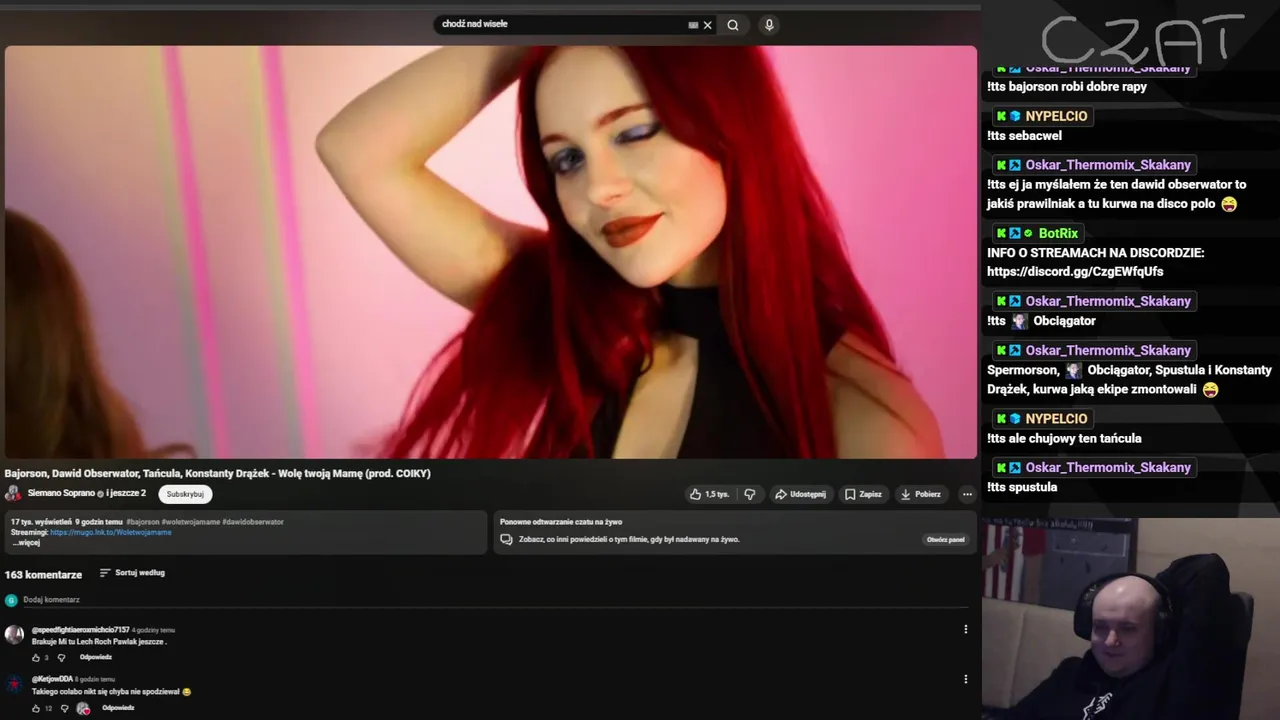
Task: Dislike the video with thumbs-down
Action: pyautogui.click(x=750, y=494)
